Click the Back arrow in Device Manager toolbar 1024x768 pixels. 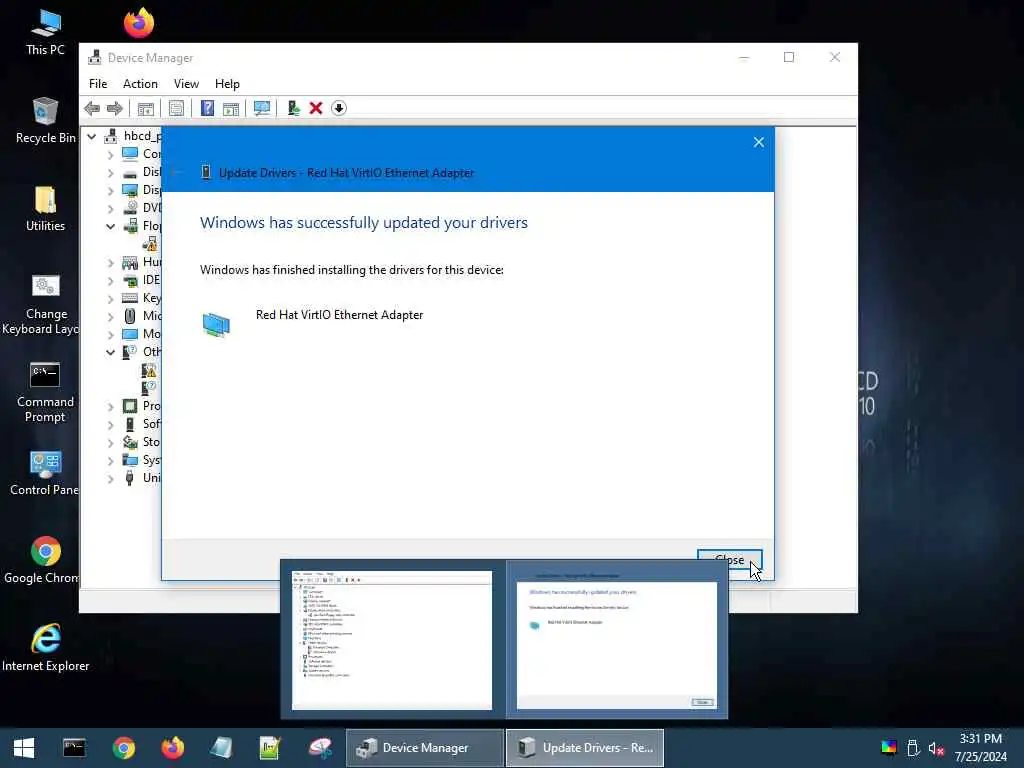92,108
